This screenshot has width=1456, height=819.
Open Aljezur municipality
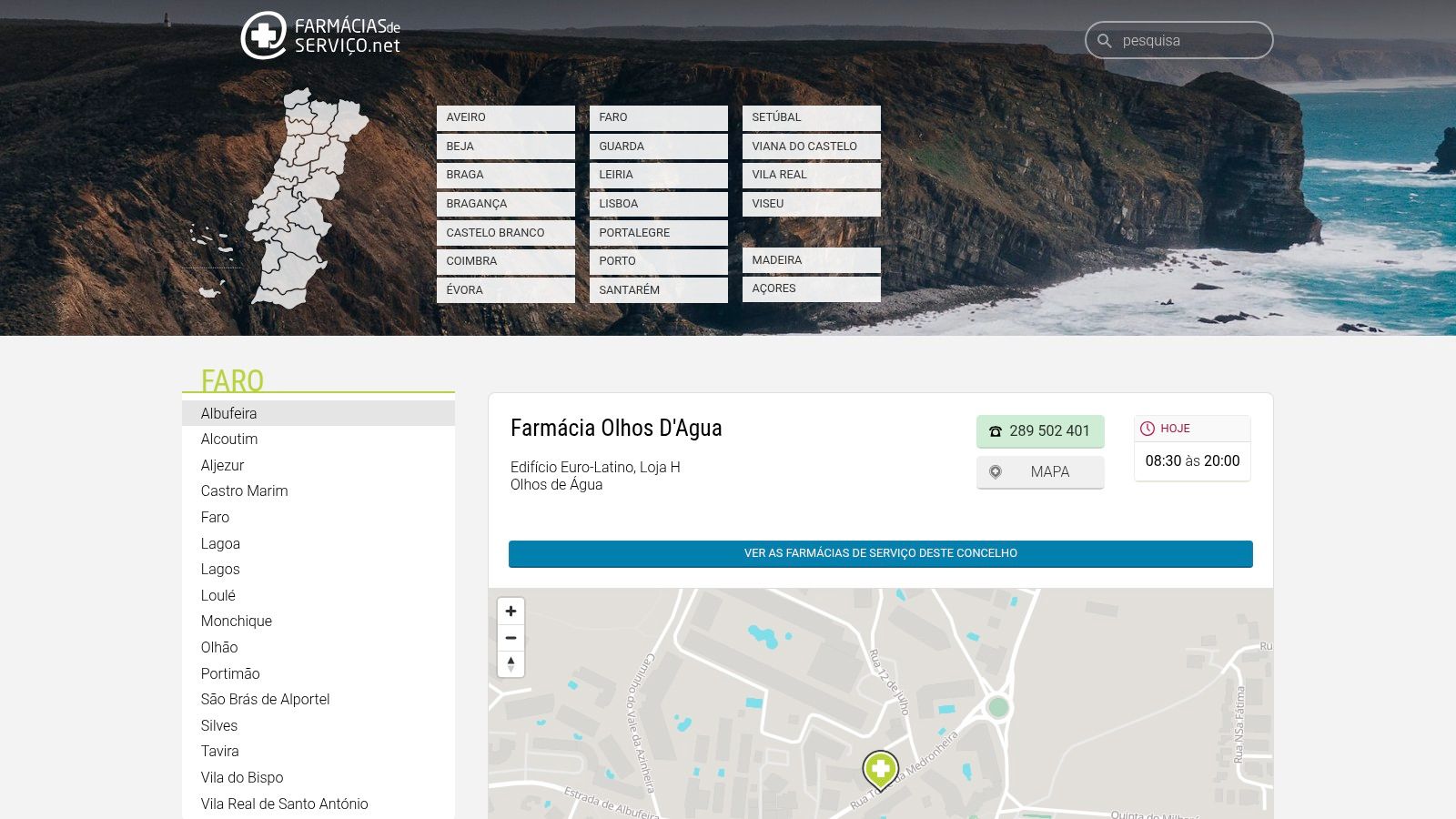[x=318, y=466]
